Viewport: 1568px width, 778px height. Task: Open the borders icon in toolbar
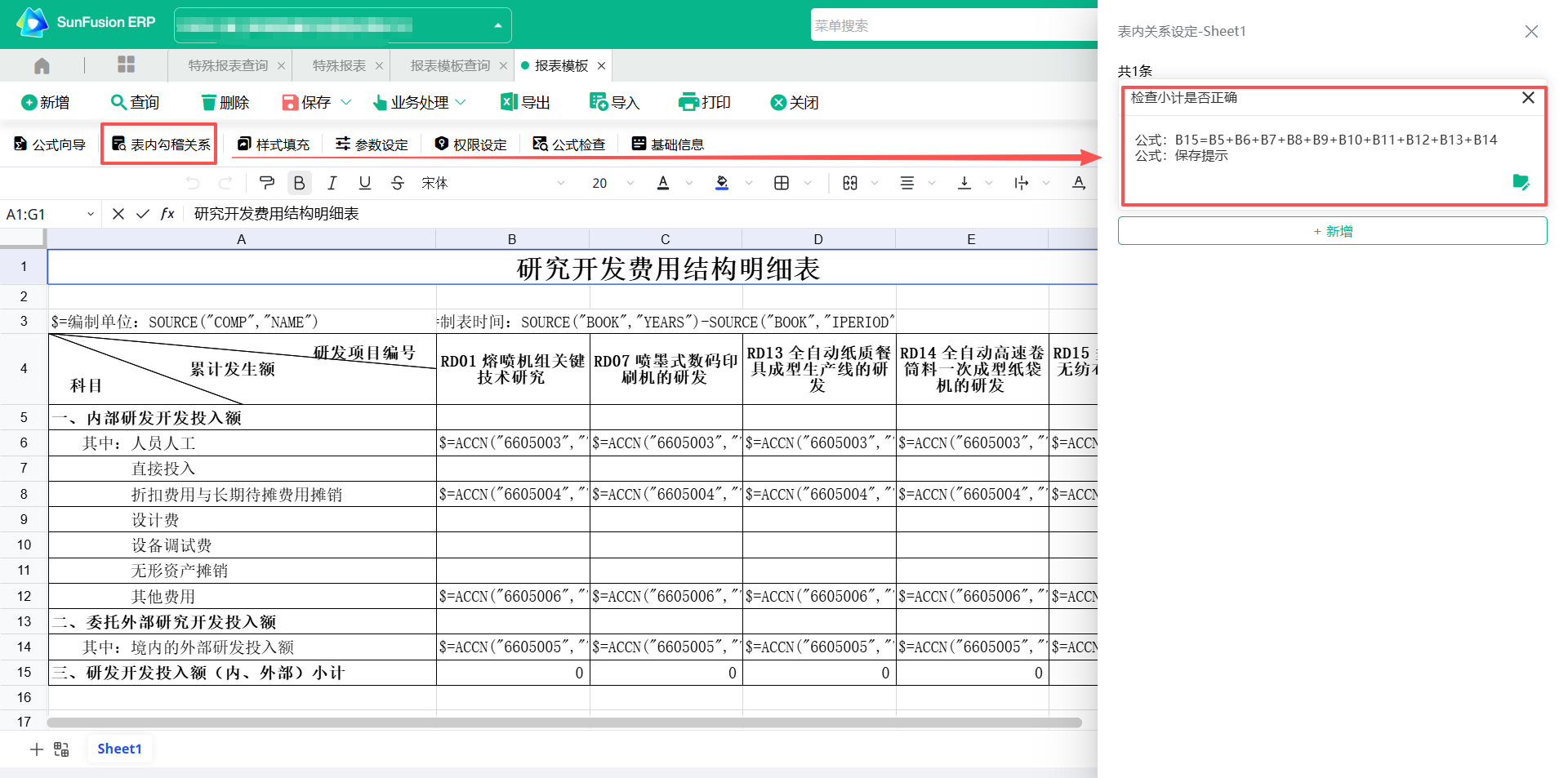(x=782, y=183)
